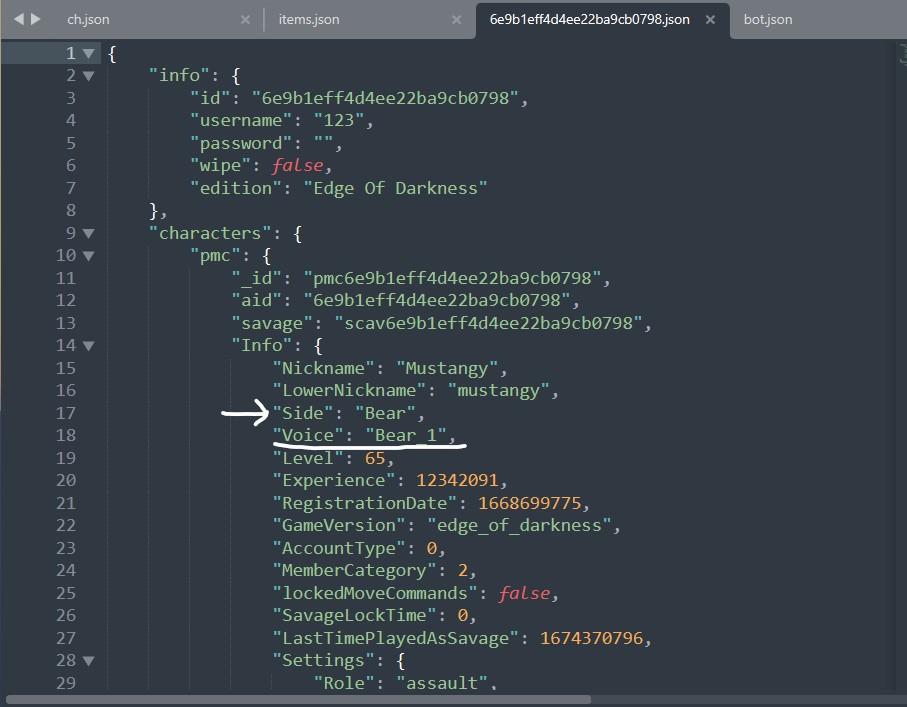Click the "123" username value
This screenshot has height=707, width=907.
click(339, 120)
